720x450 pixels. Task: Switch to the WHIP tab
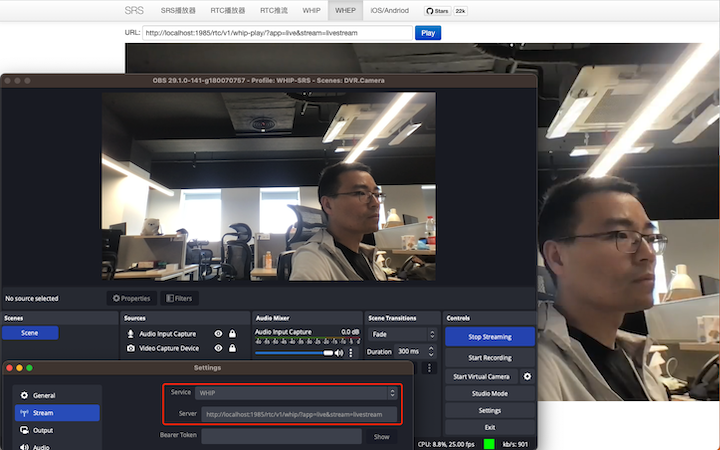310,10
